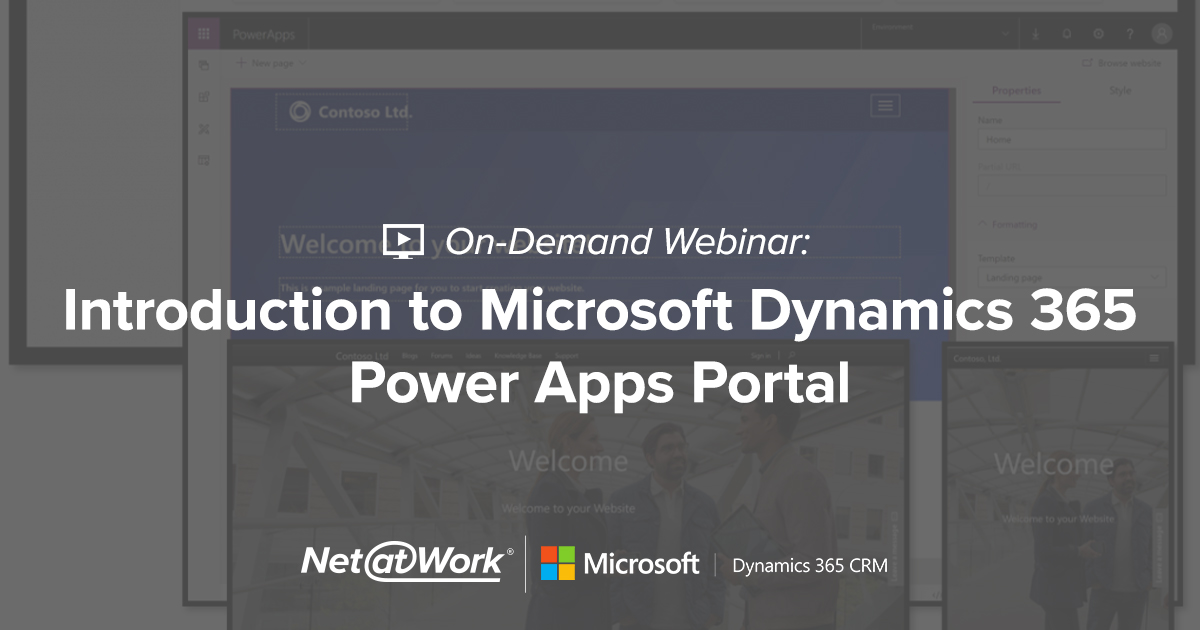This screenshot has height=630, width=1200.
Task: Open the Help question-mark icon
Action: (1129, 33)
